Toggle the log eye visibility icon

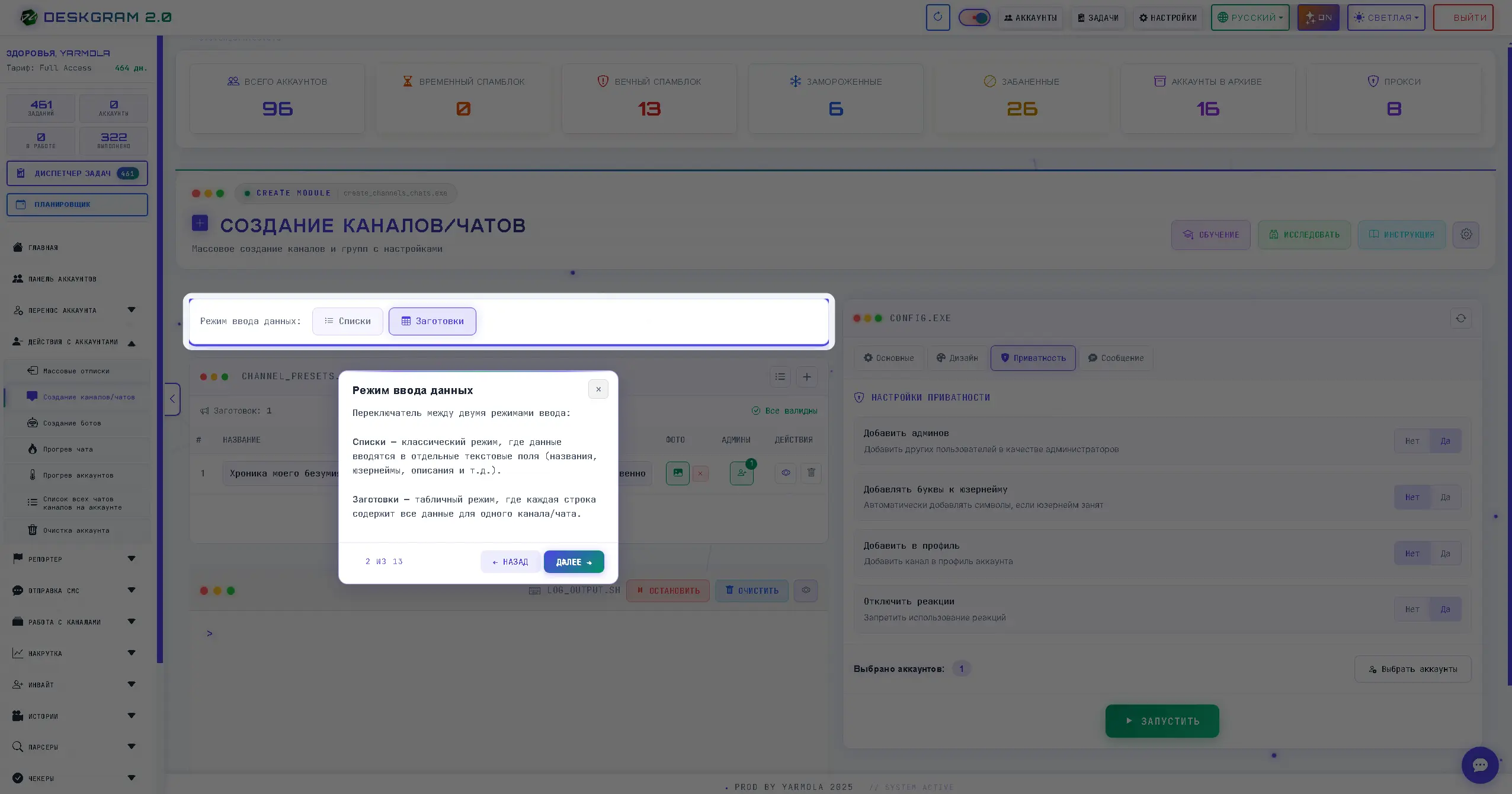[806, 590]
